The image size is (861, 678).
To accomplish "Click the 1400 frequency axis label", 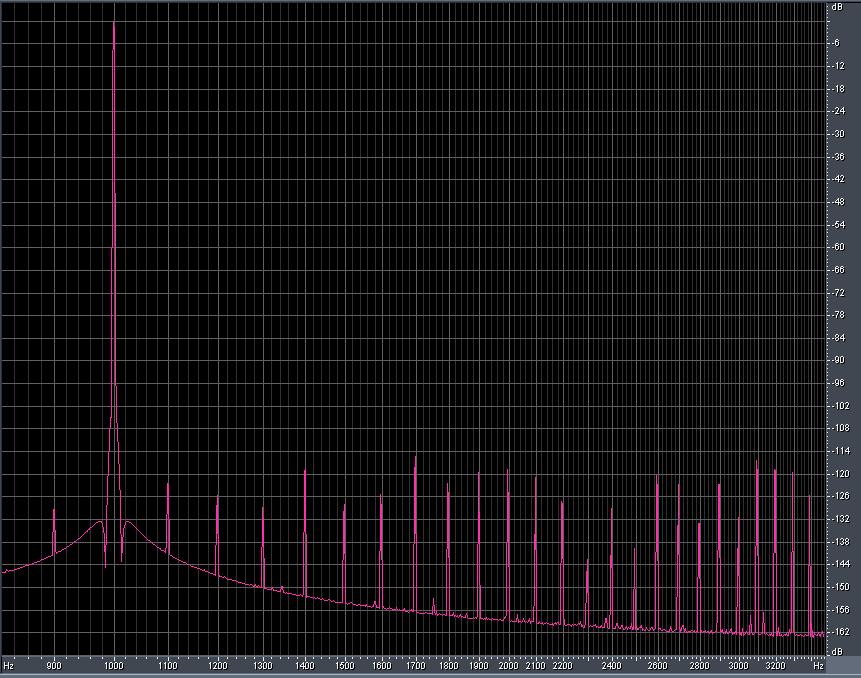I will coord(305,666).
